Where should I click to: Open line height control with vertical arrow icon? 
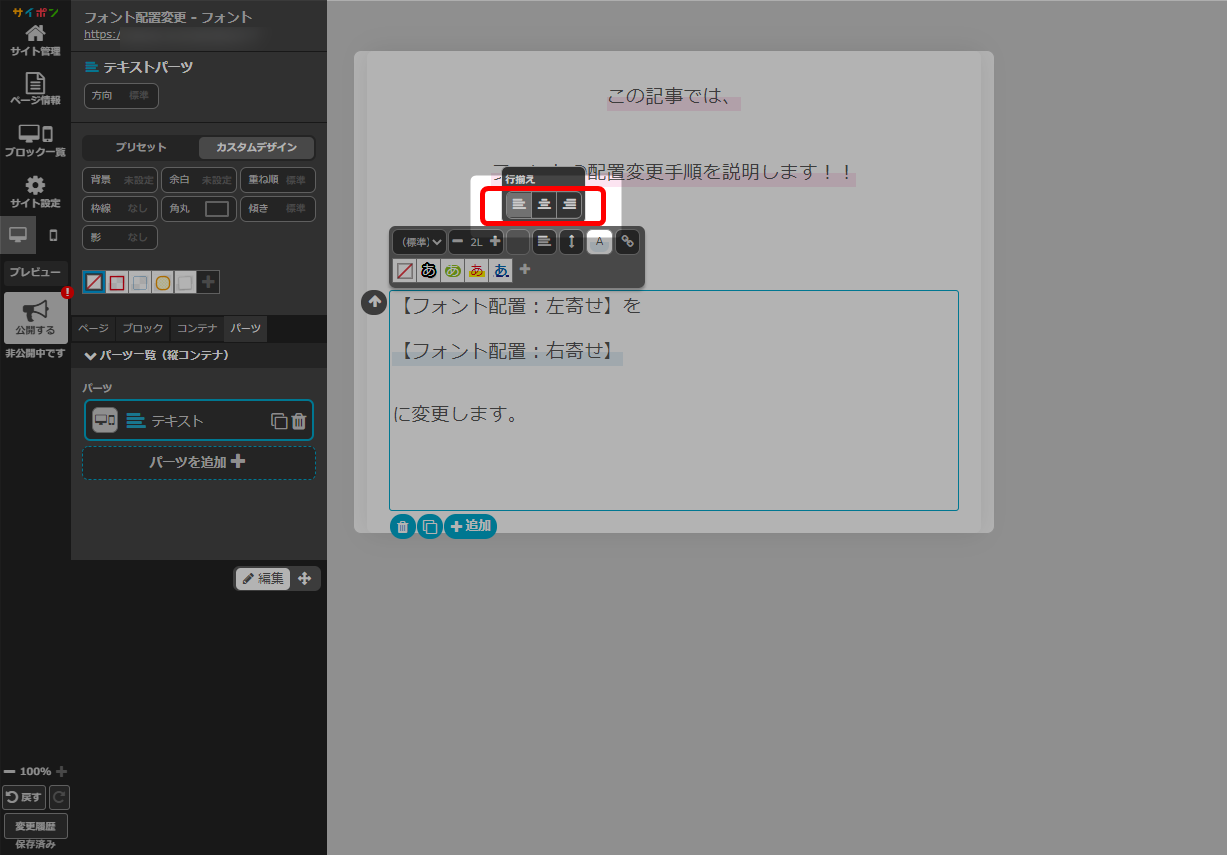(571, 241)
